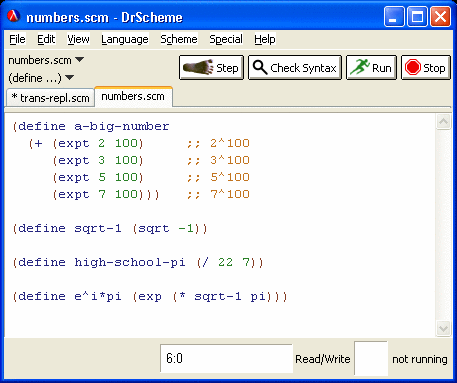This screenshot has height=383, width=457.
Task: Close the DrScheme window
Action: click(441, 16)
